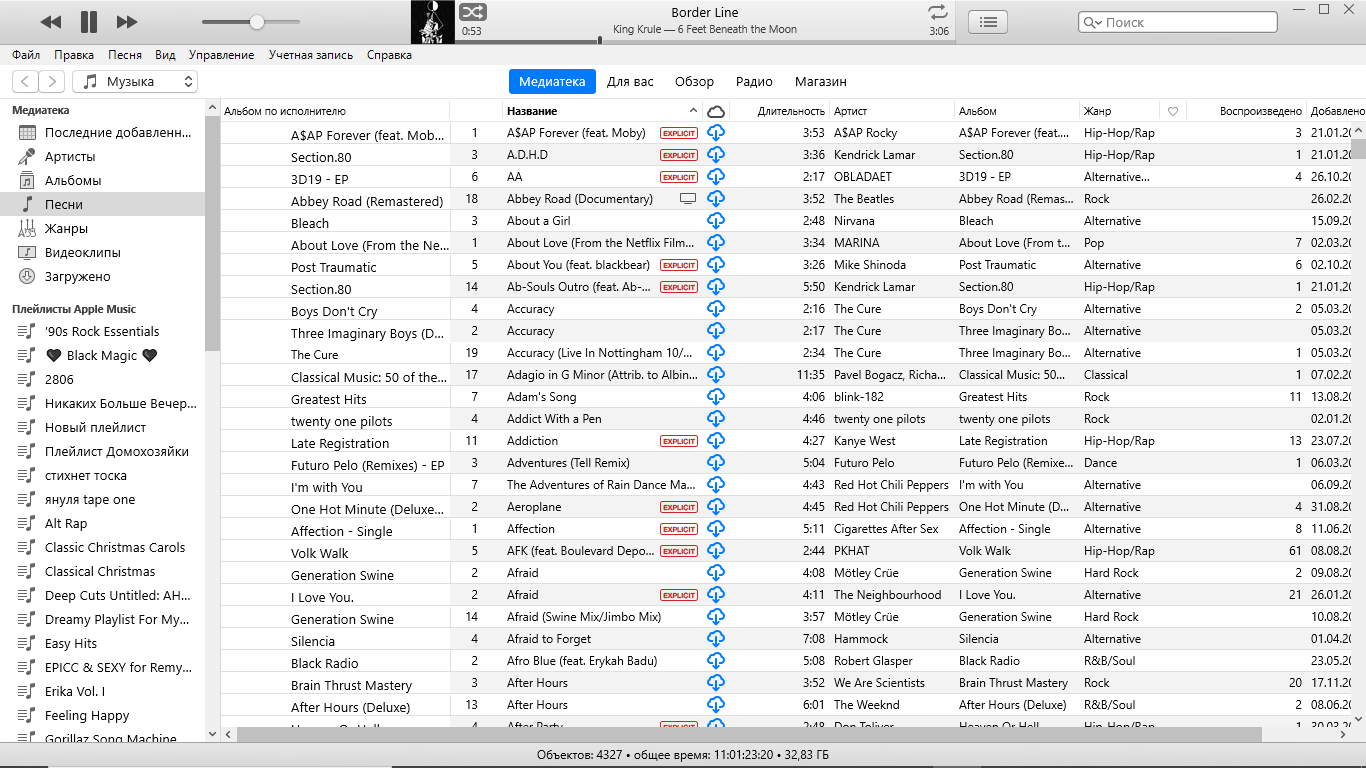Click the heart Love column header
Viewport: 1366px width, 768px height.
(x=1173, y=111)
